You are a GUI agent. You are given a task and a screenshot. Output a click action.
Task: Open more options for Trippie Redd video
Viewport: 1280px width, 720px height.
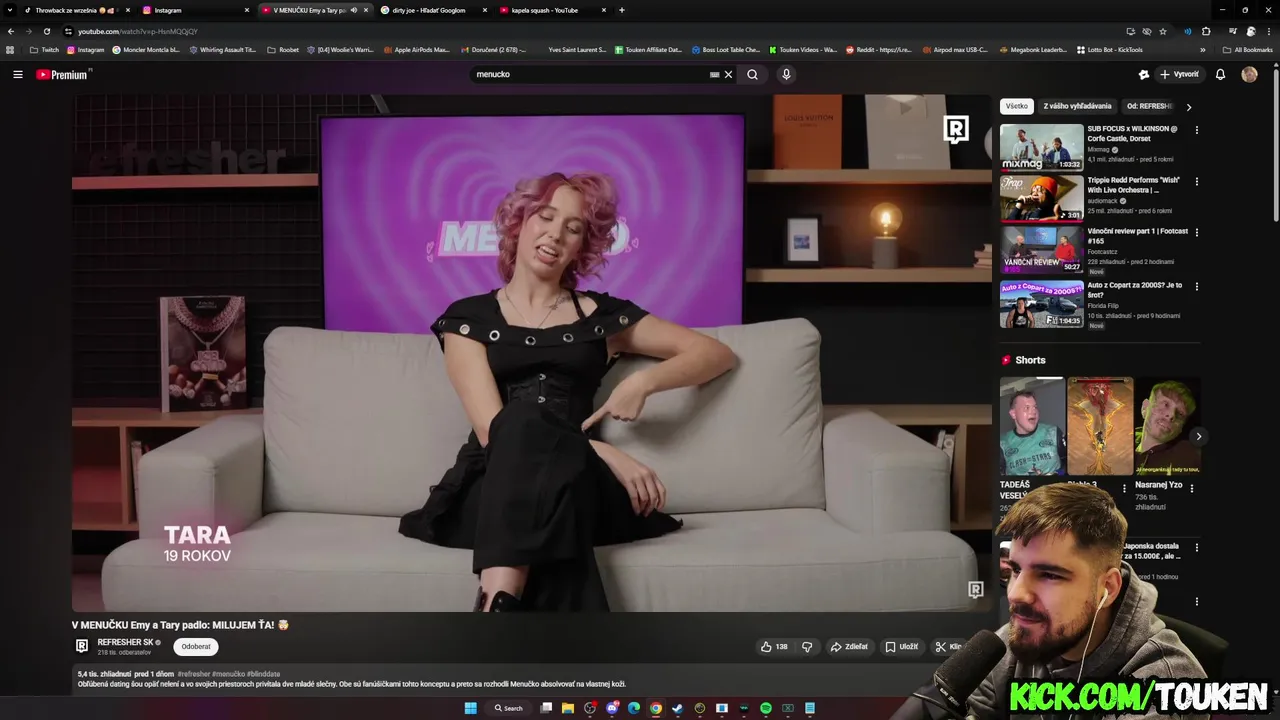1196,182
